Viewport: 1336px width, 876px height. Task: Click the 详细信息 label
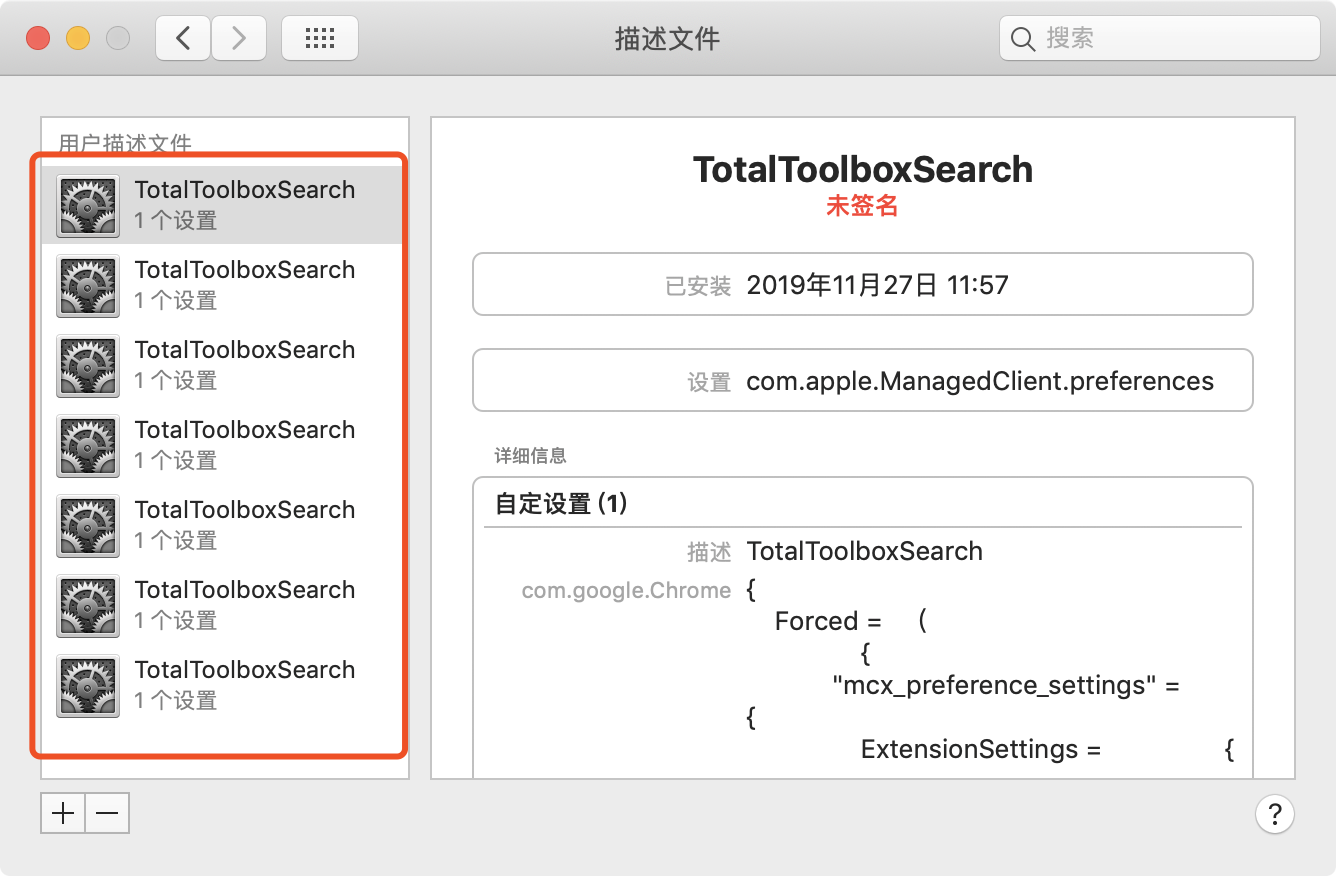pyautogui.click(x=531, y=456)
